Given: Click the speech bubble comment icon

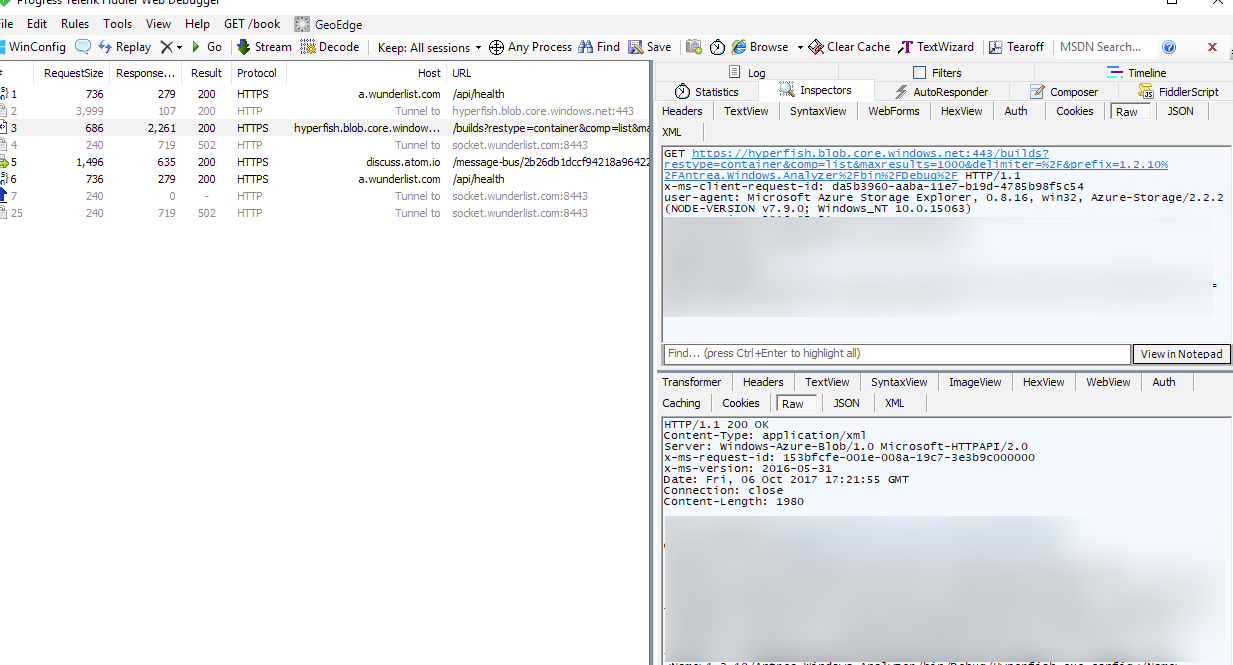Looking at the screenshot, I should 83,47.
